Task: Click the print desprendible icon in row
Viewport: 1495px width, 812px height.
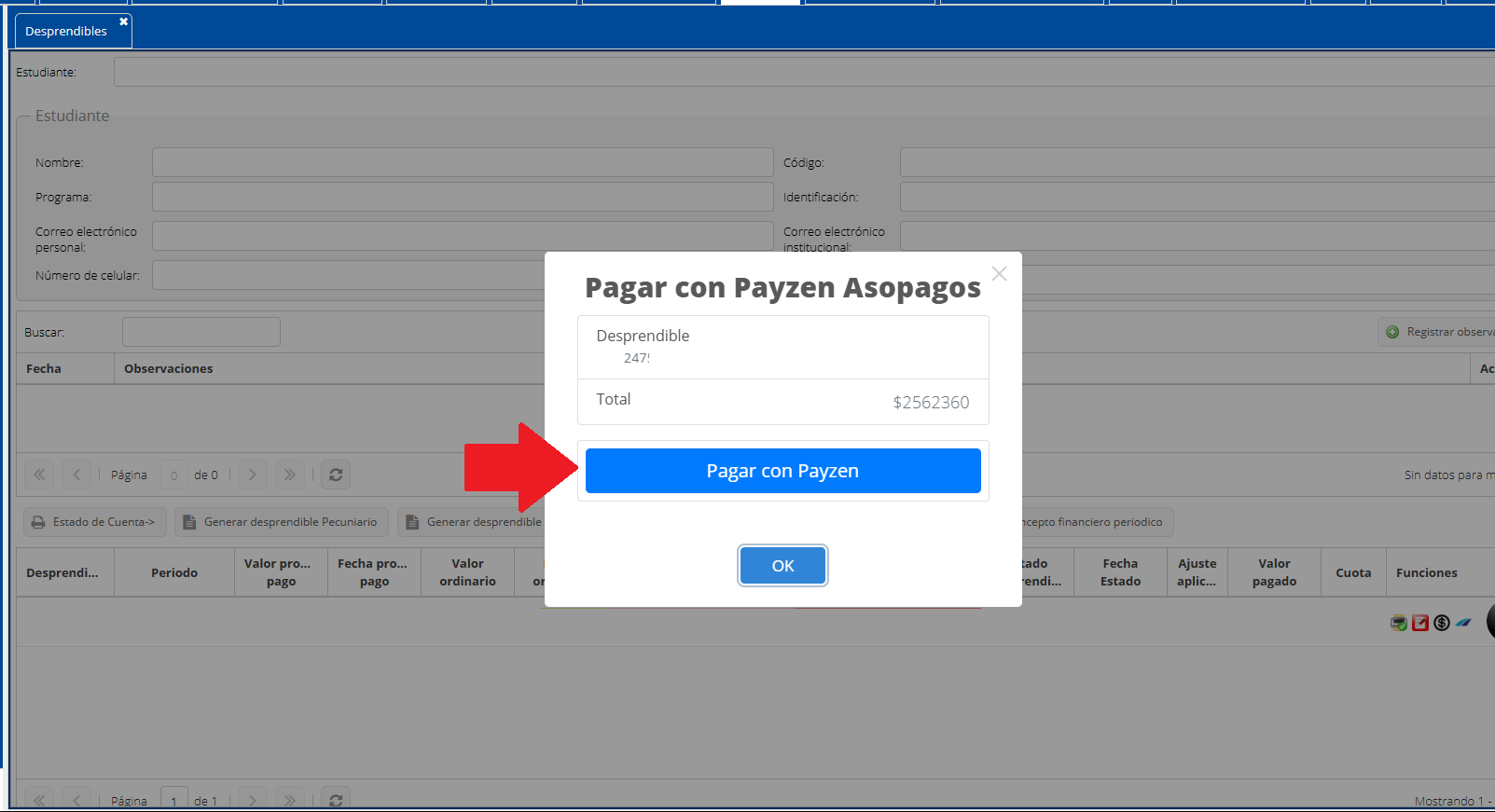Action: [x=1398, y=623]
